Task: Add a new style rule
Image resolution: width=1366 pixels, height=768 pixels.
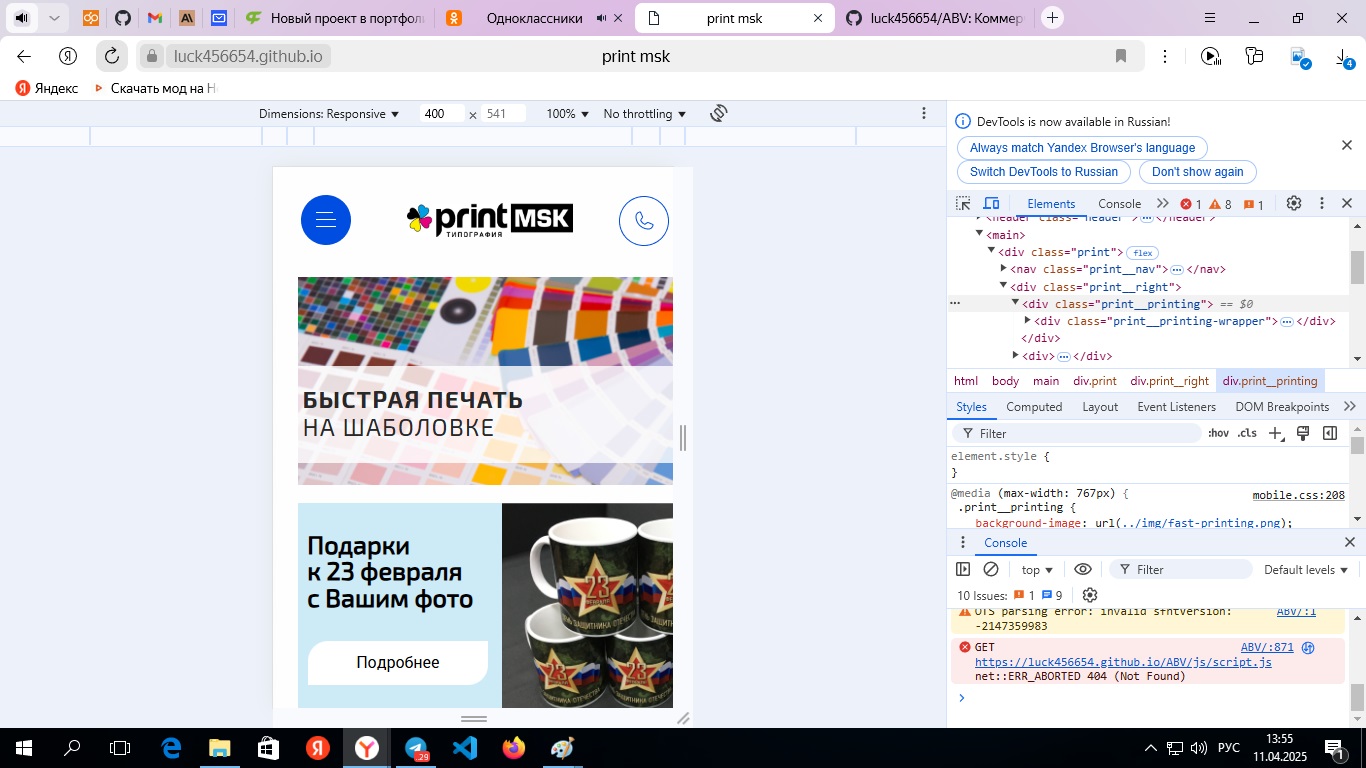Action: point(1275,433)
